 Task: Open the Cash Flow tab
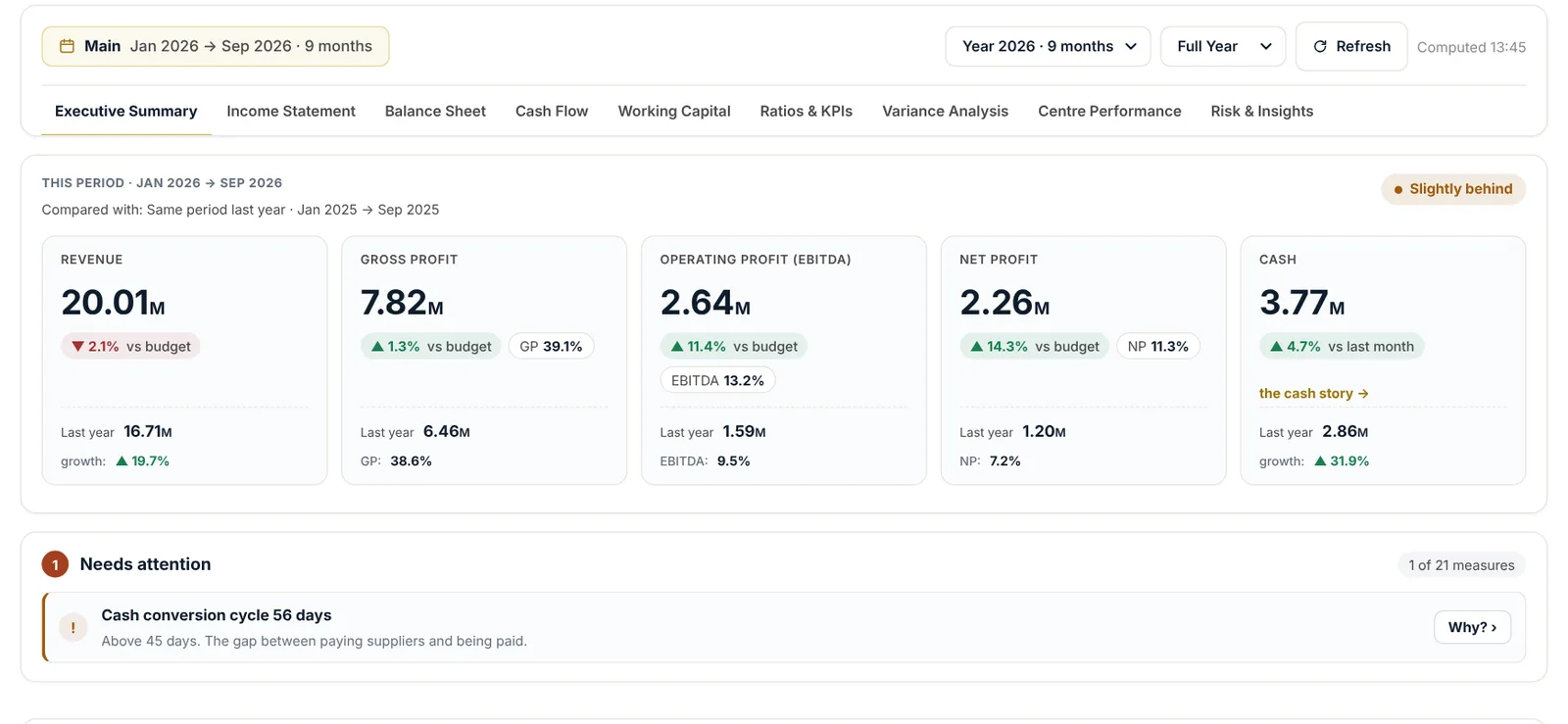(x=552, y=111)
